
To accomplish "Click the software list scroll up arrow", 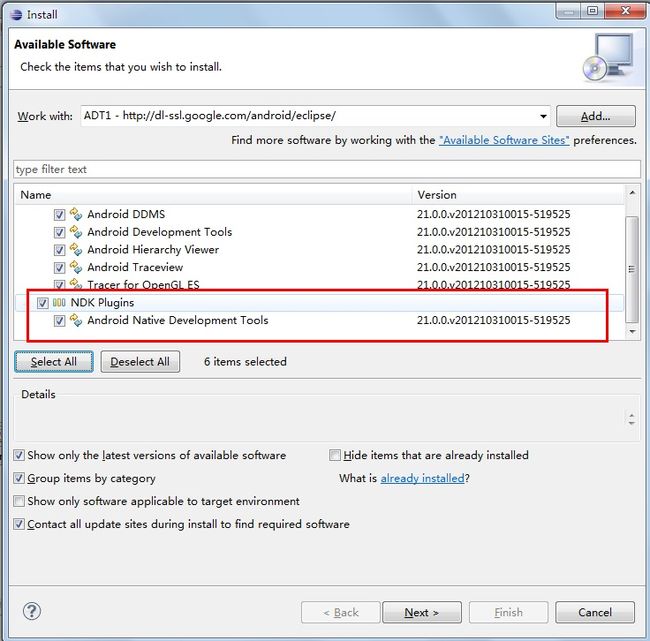I will (632, 193).
